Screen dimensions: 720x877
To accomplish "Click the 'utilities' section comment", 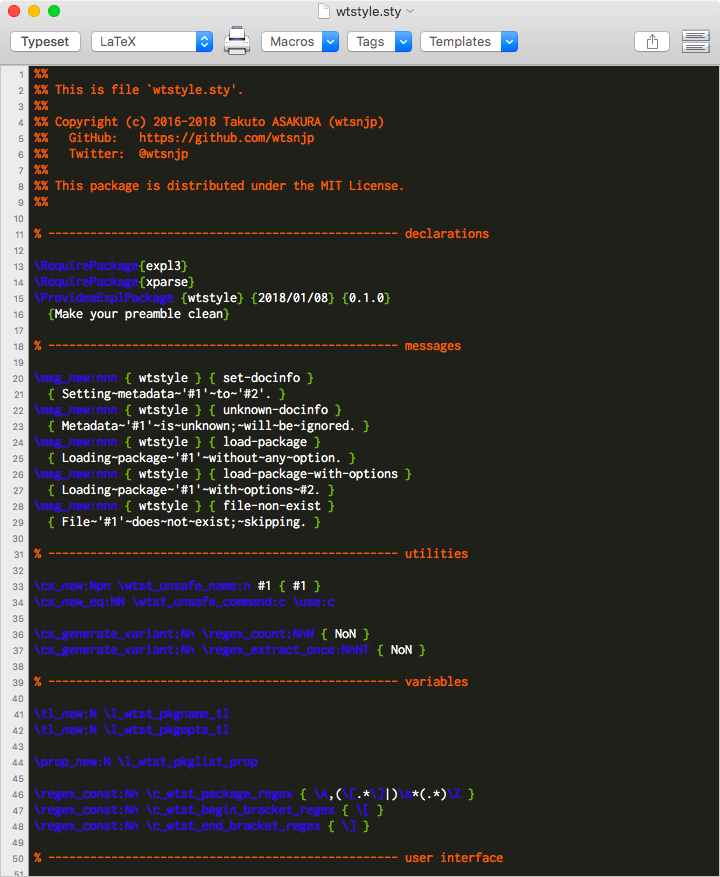I will pos(436,554).
